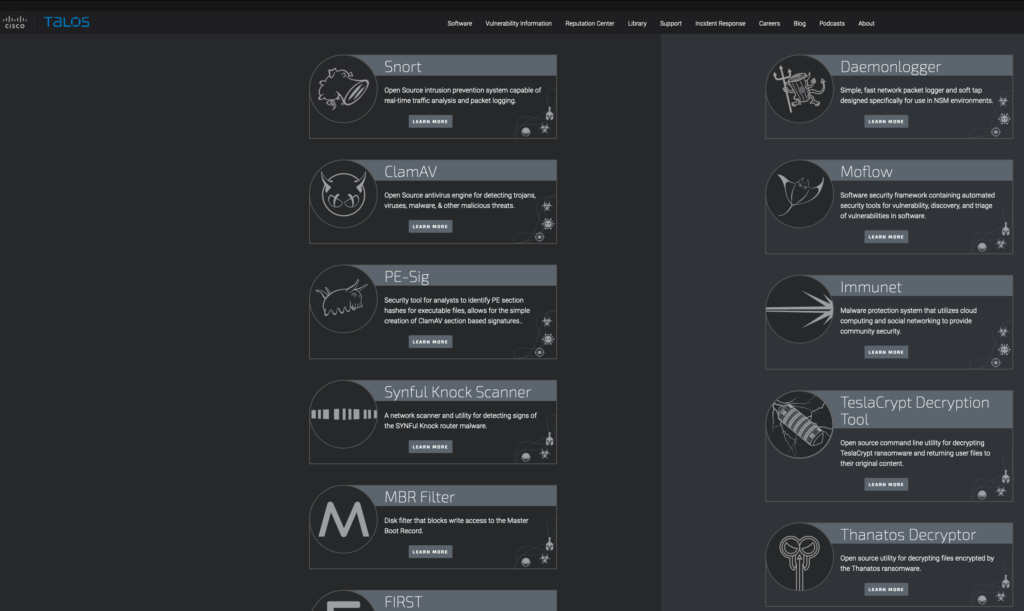
Task: Click the Talos logo in header
Action: pos(66,22)
